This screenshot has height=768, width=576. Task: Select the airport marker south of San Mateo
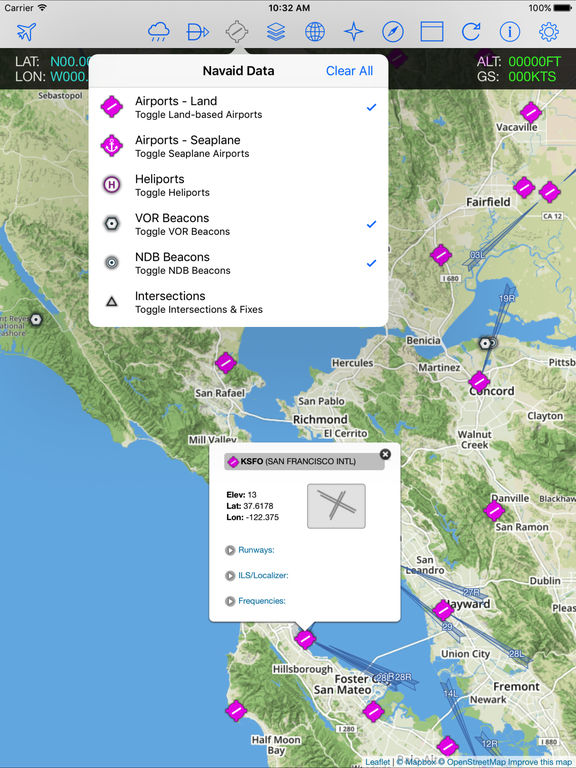tap(373, 711)
